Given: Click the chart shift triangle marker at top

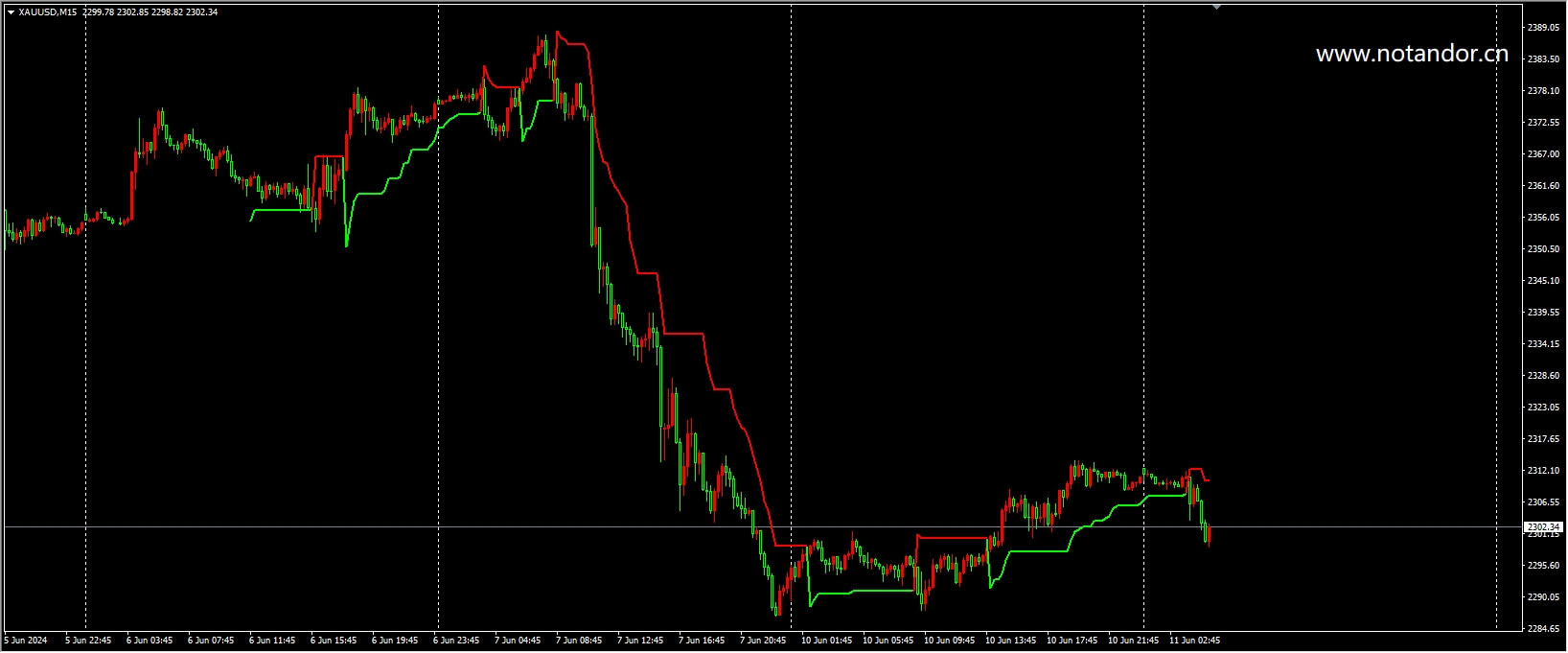Looking at the screenshot, I should click(x=1216, y=7).
